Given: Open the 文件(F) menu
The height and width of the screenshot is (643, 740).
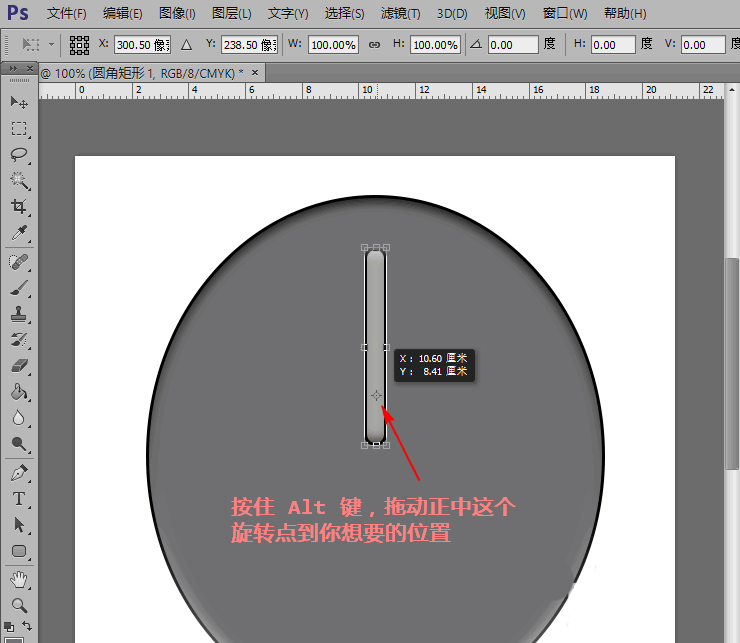Looking at the screenshot, I should coord(67,13).
